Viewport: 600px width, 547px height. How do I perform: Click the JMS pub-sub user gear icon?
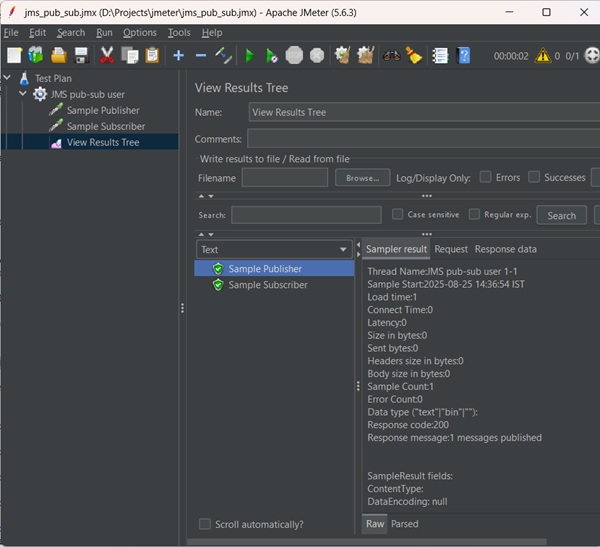pyautogui.click(x=40, y=94)
